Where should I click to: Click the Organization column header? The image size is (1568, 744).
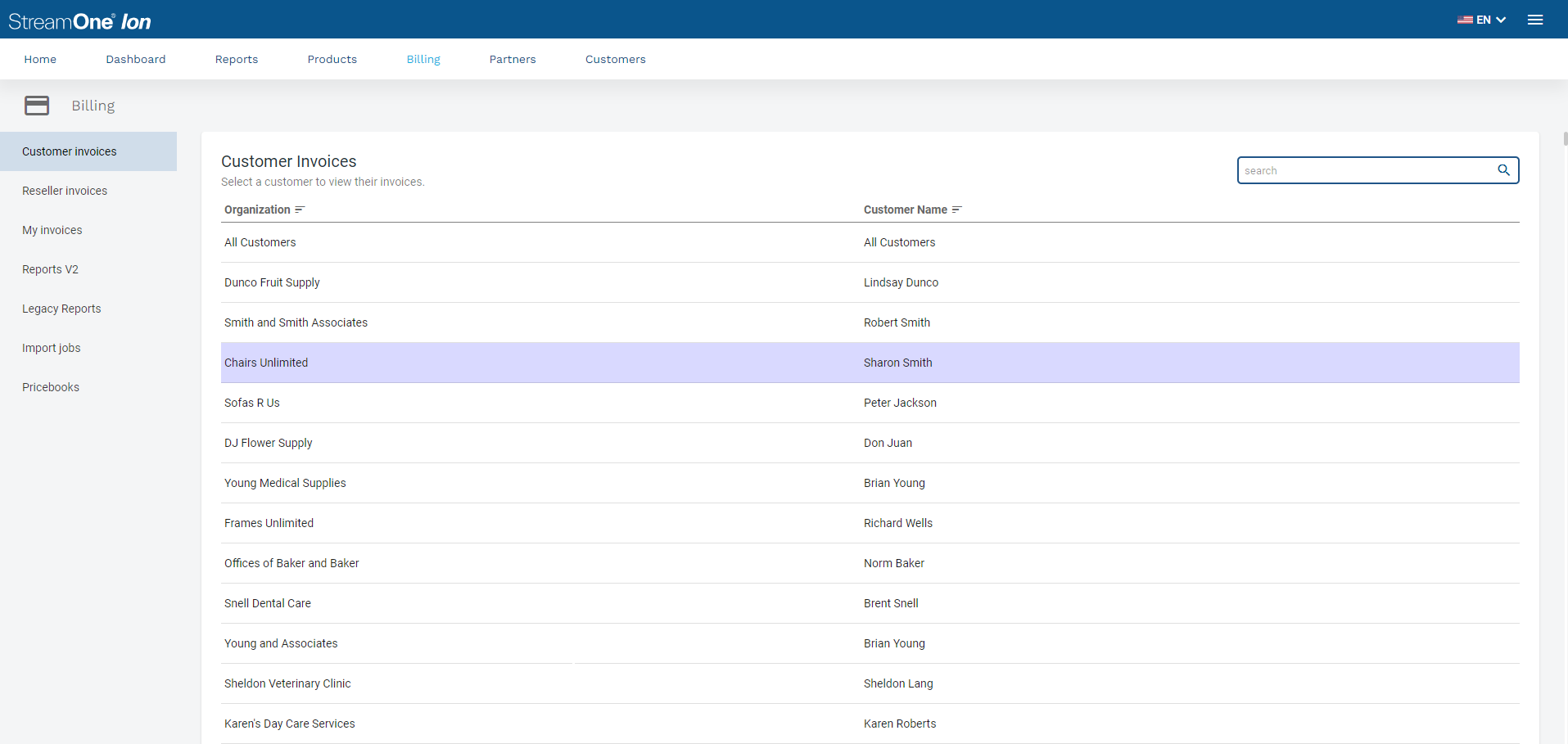tap(257, 210)
